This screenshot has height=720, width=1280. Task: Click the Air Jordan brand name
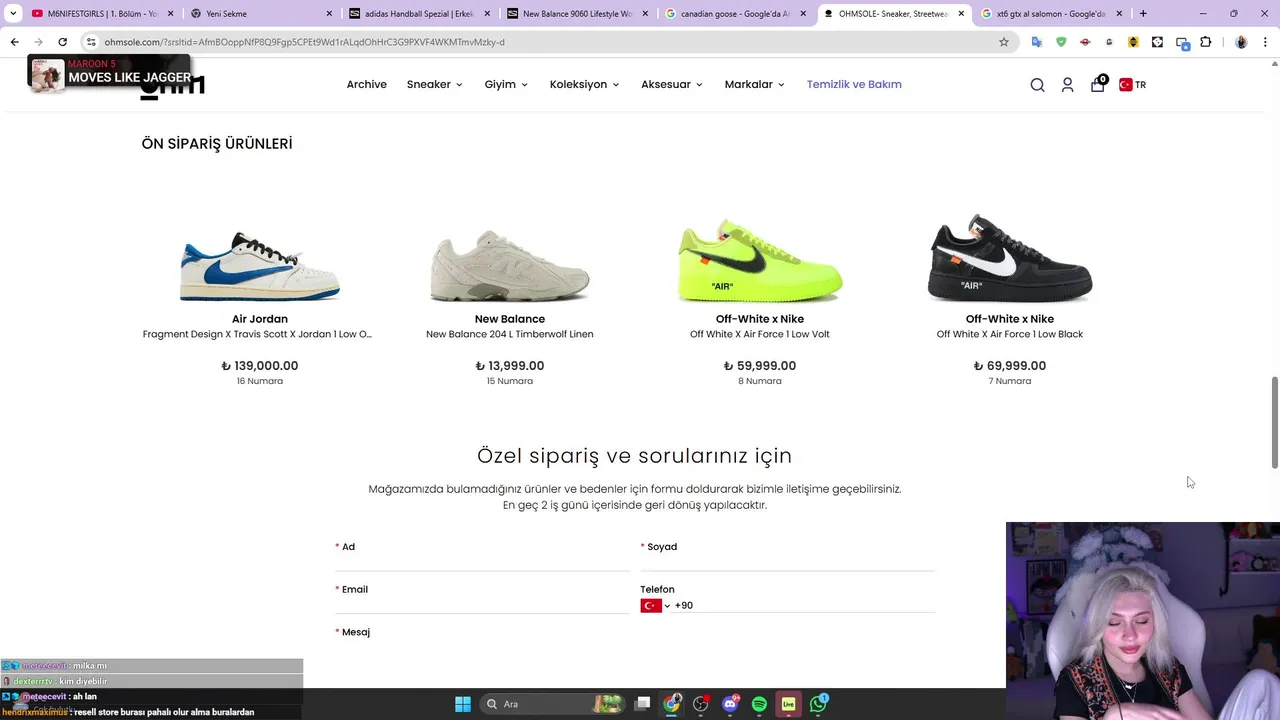pos(260,319)
